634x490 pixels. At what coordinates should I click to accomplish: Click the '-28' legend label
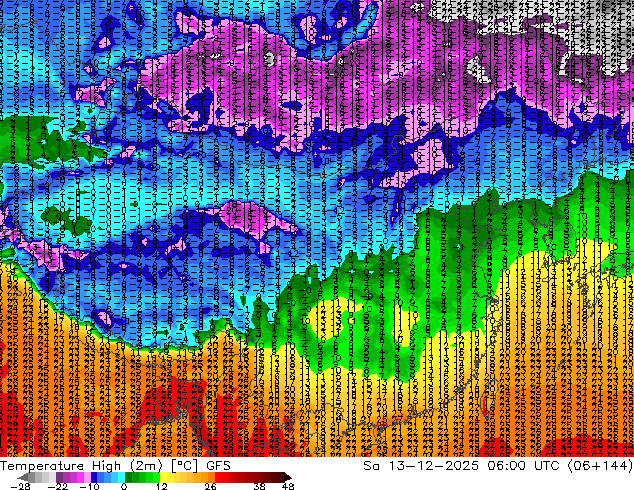(x=20, y=486)
